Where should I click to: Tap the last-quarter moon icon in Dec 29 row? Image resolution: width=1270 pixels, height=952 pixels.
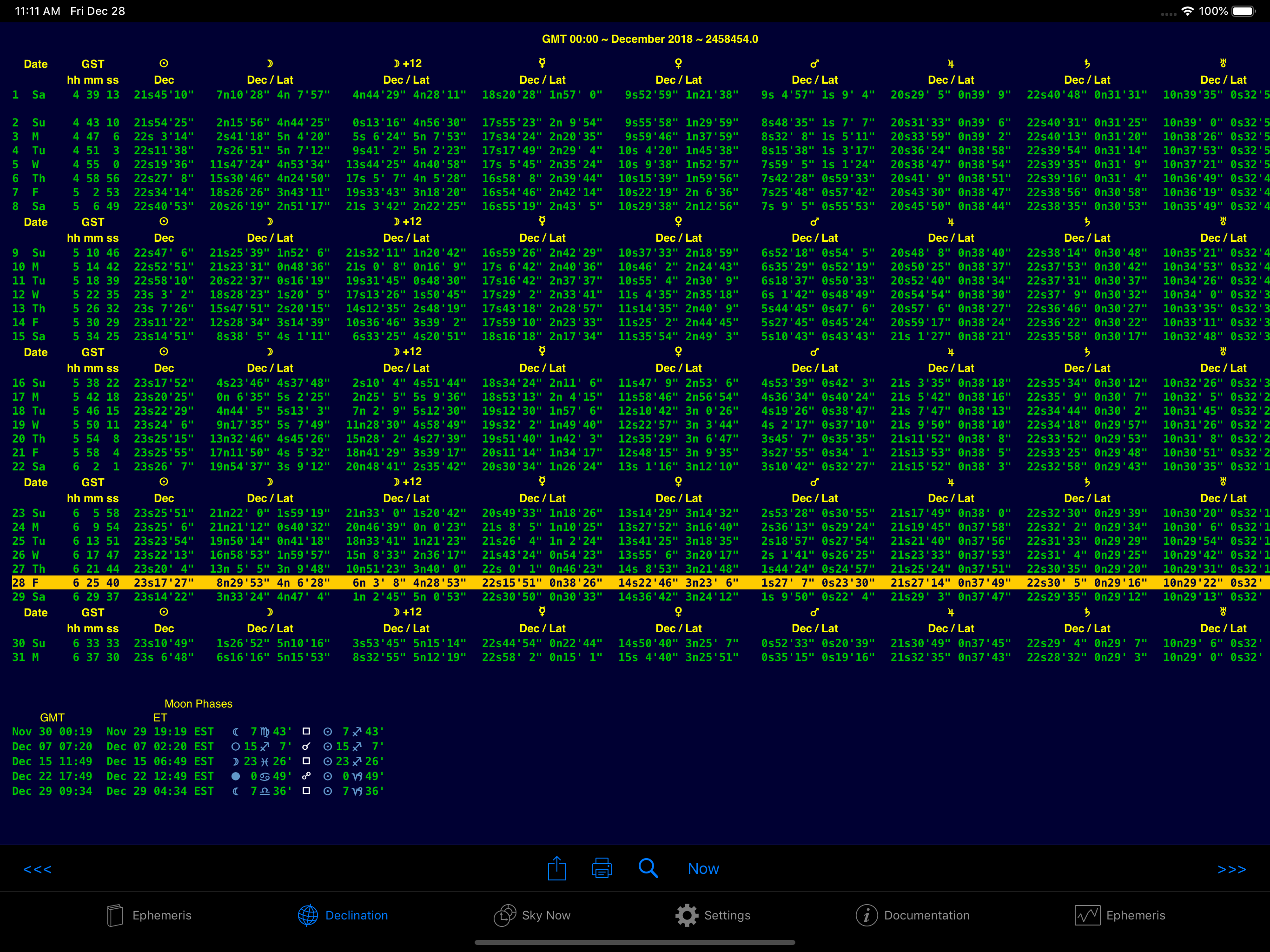[x=235, y=791]
